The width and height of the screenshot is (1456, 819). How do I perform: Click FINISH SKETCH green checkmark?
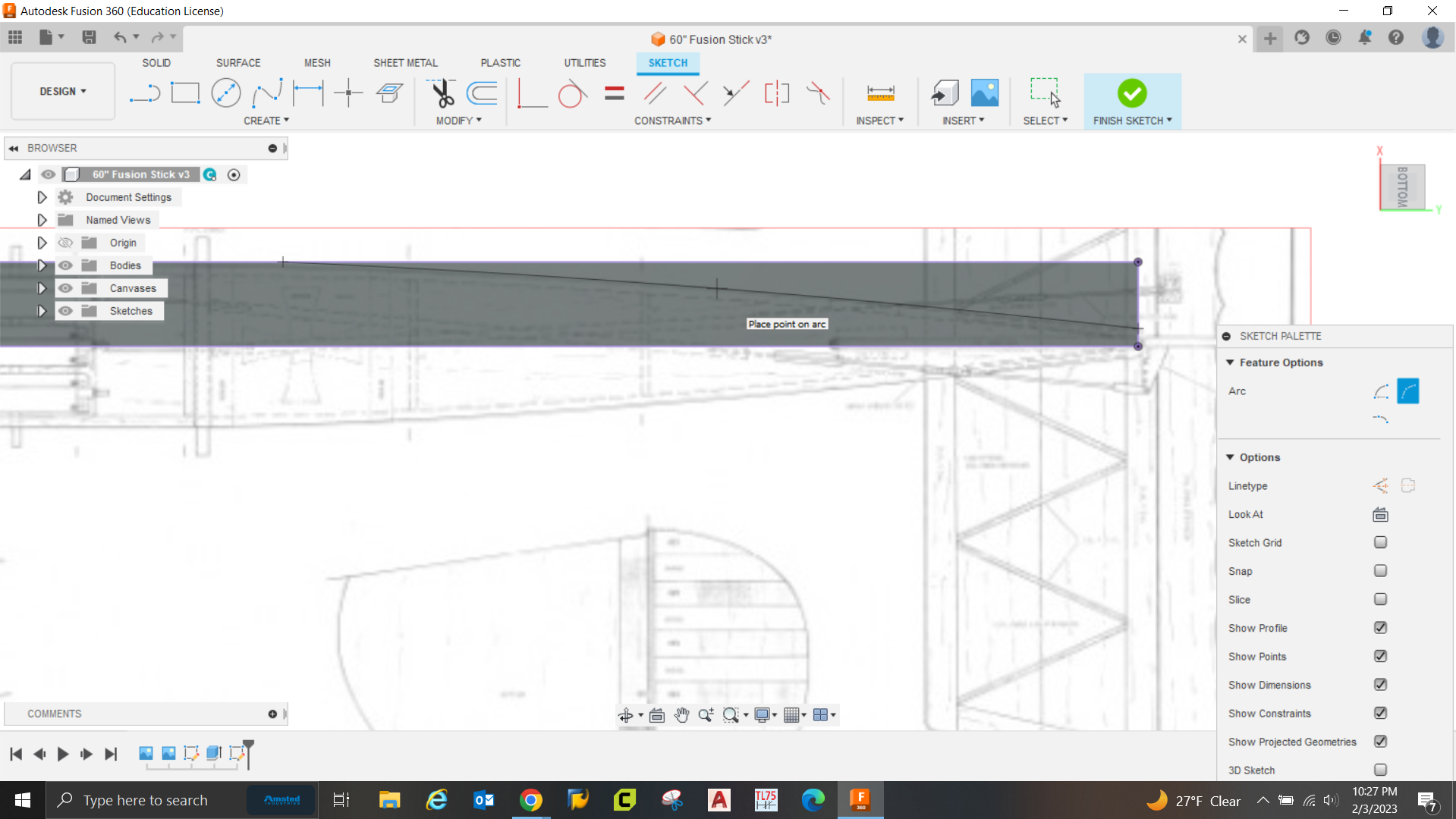click(1132, 93)
